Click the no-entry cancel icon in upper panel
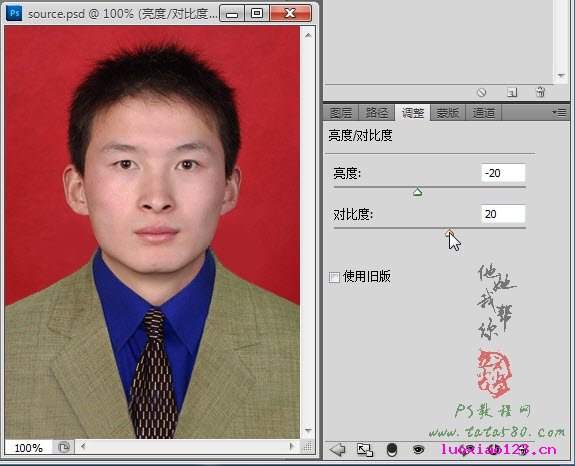The image size is (575, 466). (x=481, y=92)
